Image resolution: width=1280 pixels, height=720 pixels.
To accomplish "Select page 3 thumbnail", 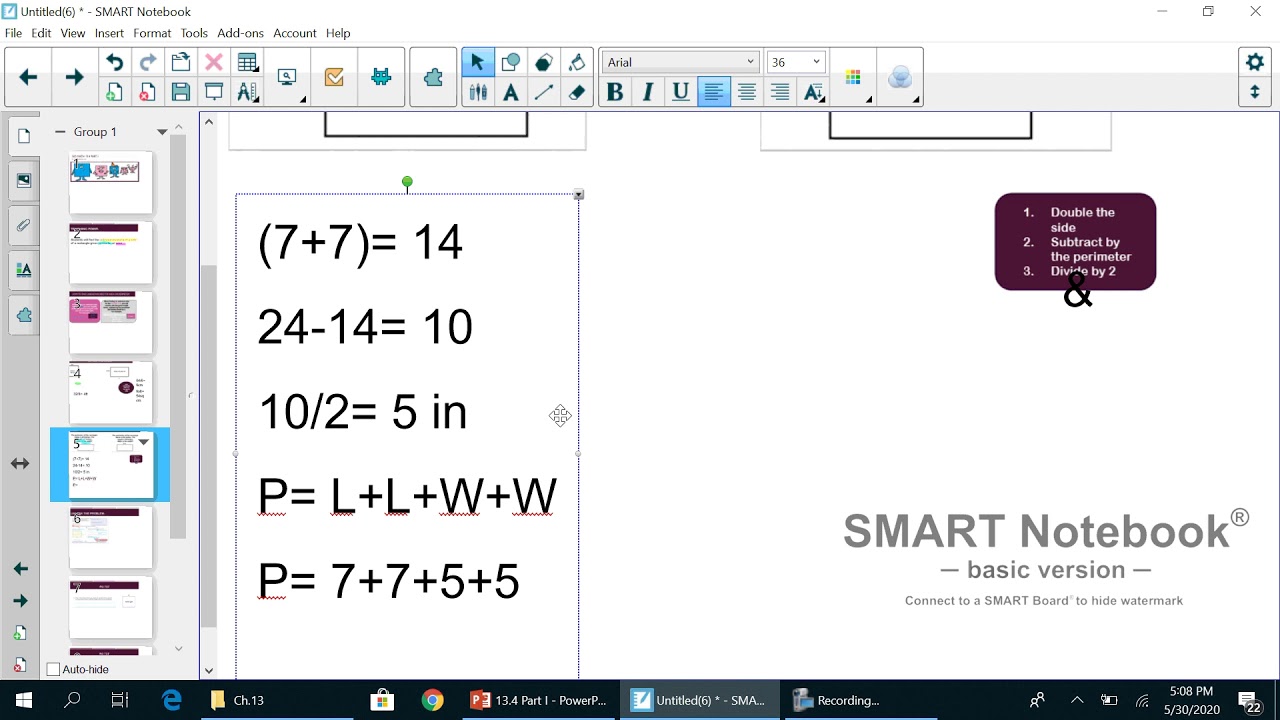I will click(x=110, y=321).
